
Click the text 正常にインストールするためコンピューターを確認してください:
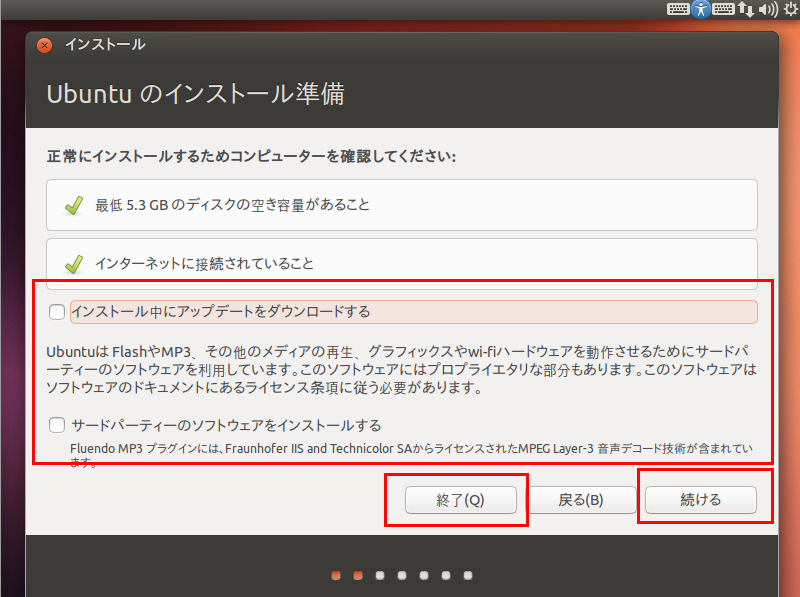click(x=251, y=156)
